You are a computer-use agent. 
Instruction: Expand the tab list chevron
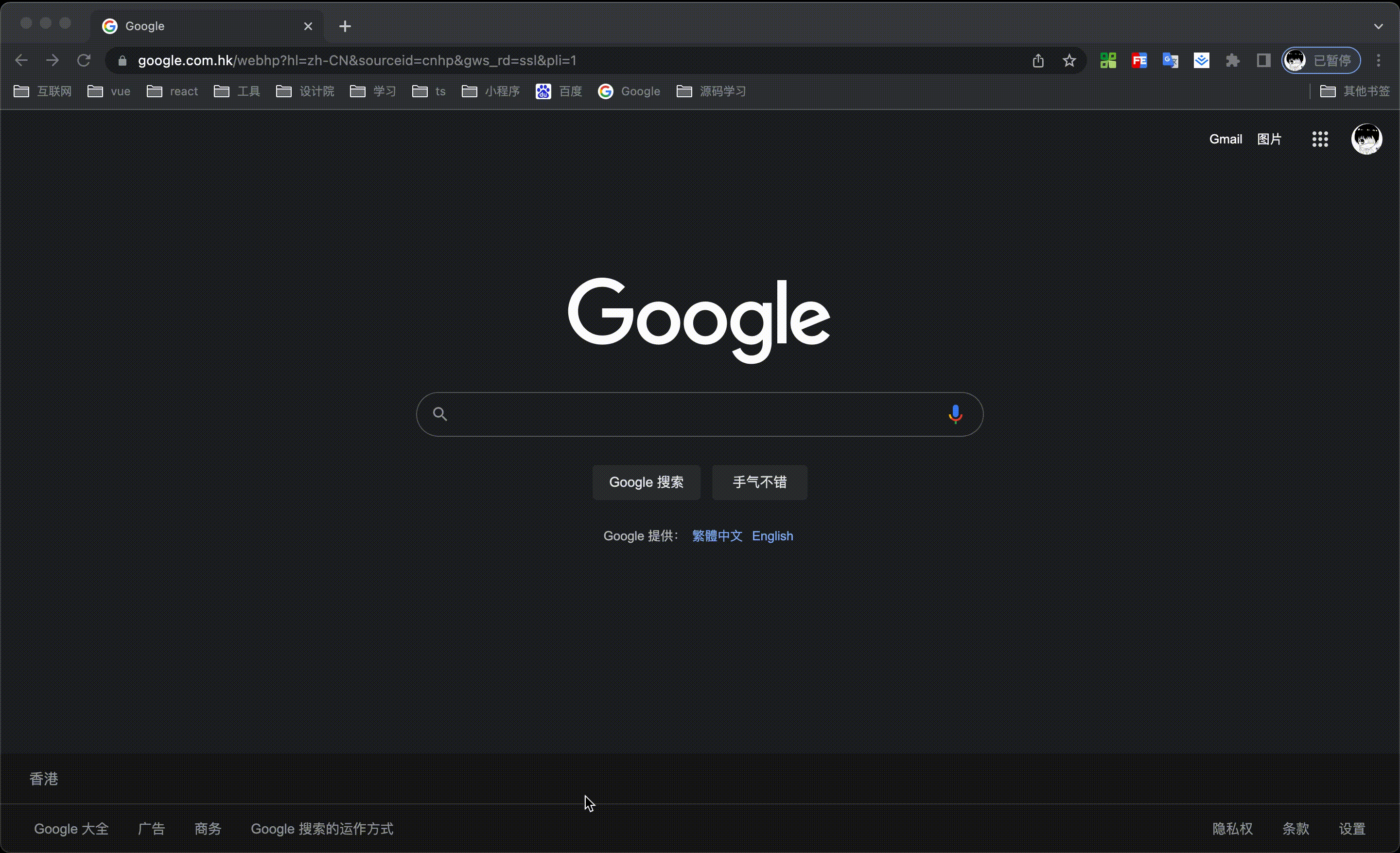1380,26
